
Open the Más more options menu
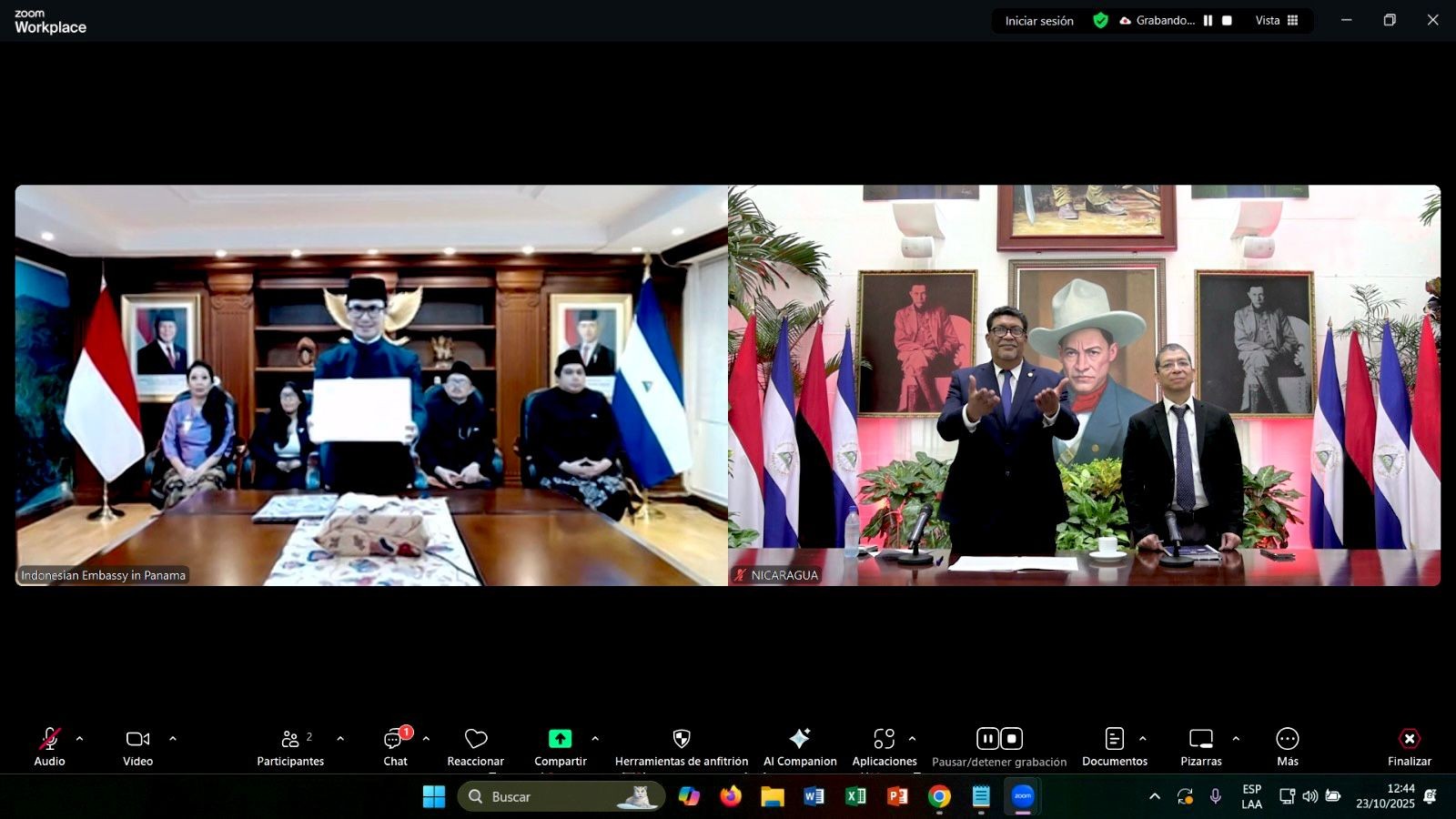(x=1287, y=739)
